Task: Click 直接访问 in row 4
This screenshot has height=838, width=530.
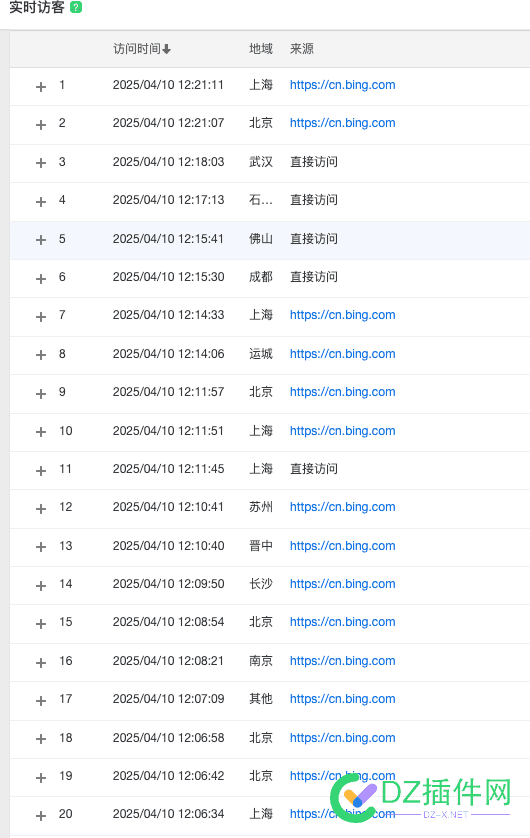Action: tap(314, 200)
